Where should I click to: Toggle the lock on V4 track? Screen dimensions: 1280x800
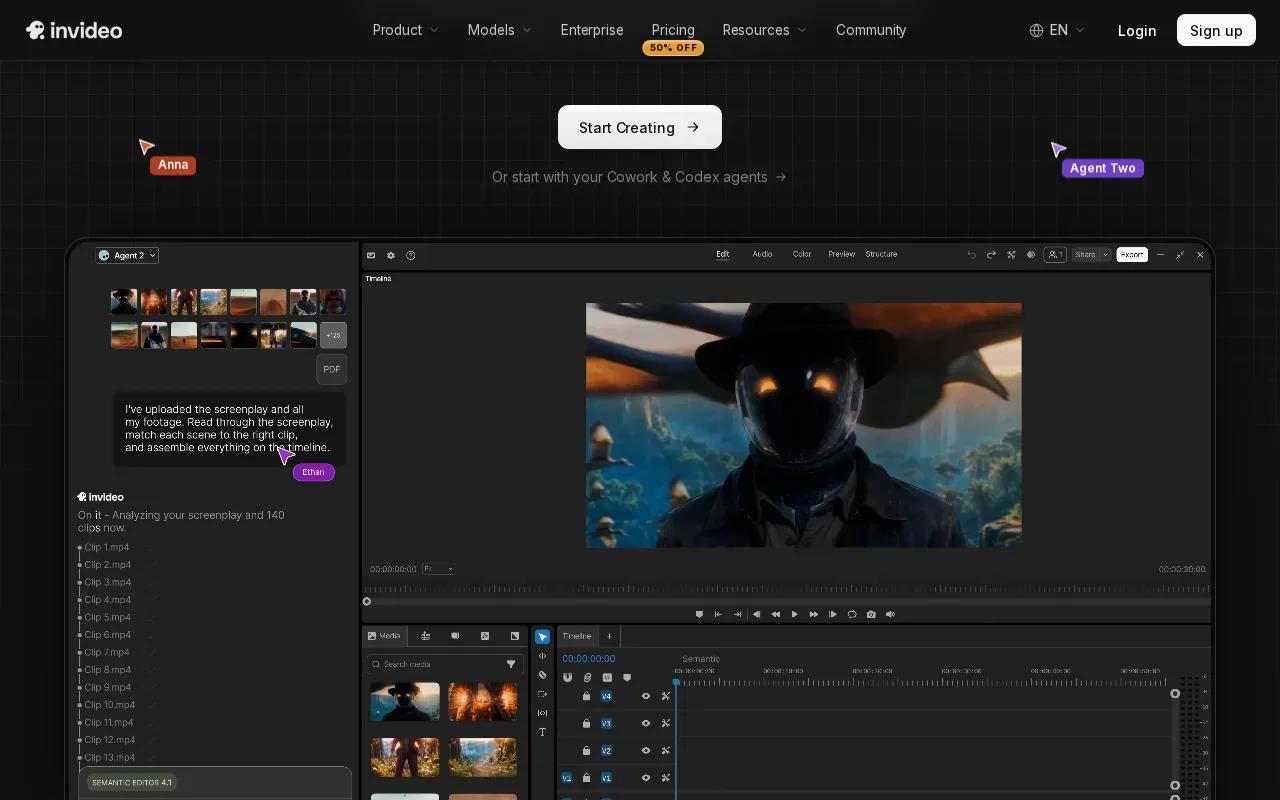click(587, 696)
